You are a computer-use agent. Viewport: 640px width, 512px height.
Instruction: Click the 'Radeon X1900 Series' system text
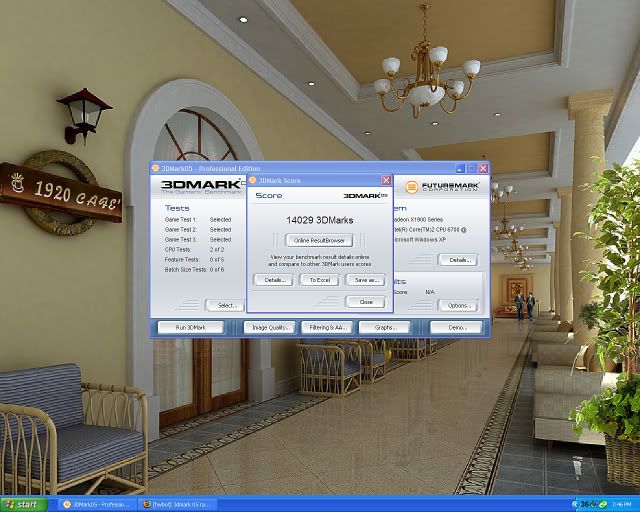(x=418, y=220)
